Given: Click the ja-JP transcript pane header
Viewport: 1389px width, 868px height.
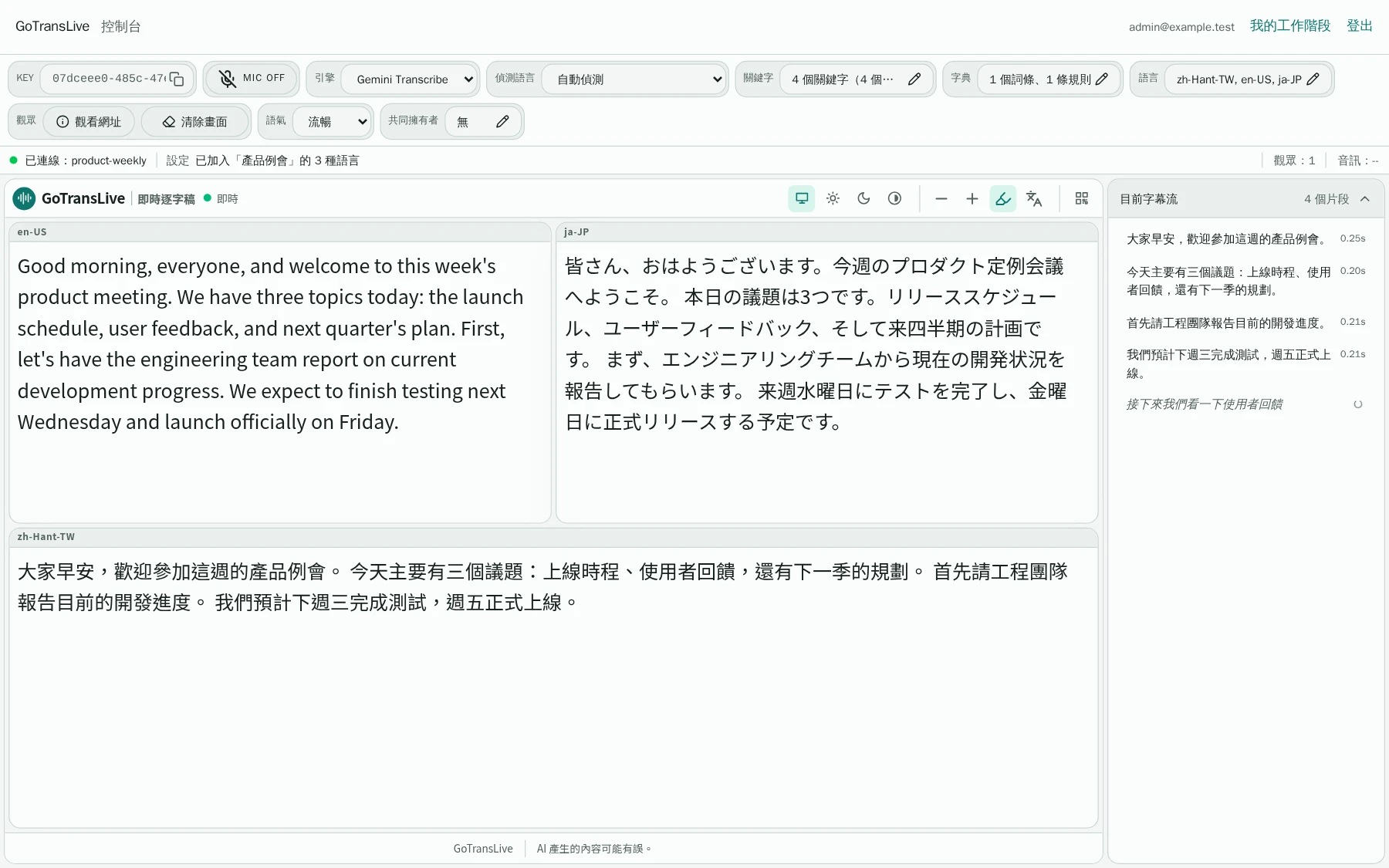Looking at the screenshot, I should point(826,231).
